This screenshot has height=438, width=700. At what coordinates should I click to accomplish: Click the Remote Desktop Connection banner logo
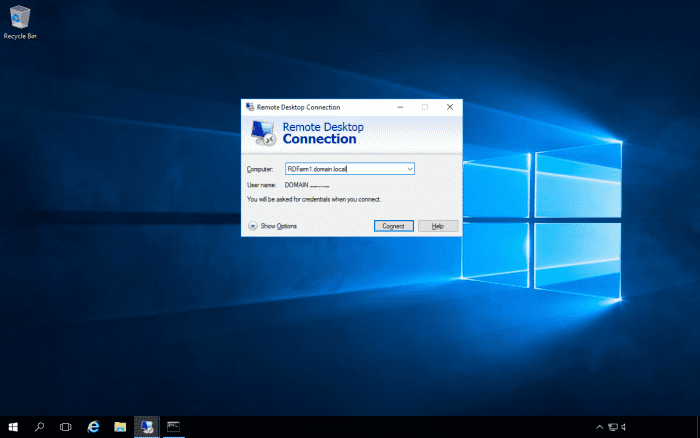[262, 133]
